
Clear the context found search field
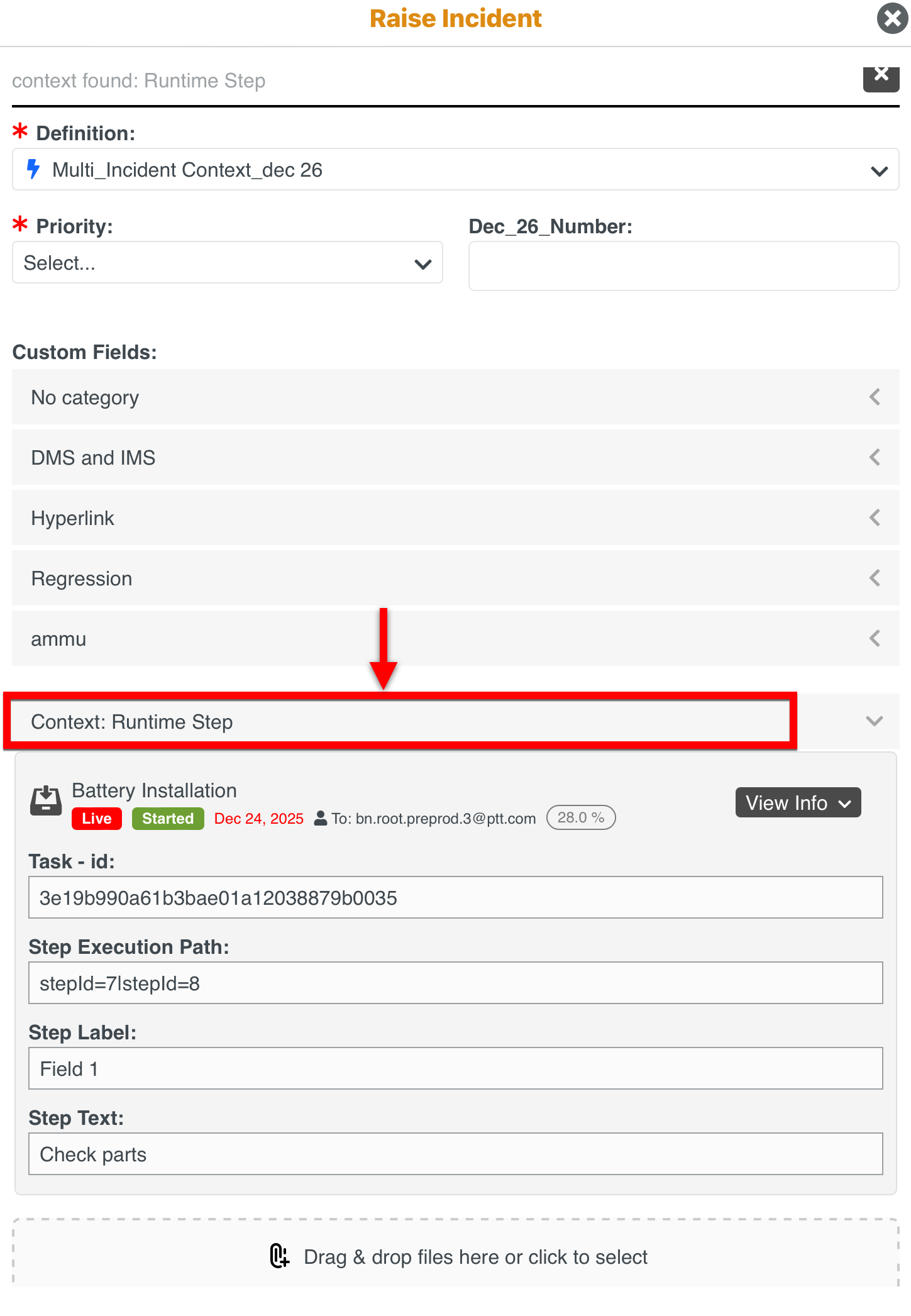[881, 77]
